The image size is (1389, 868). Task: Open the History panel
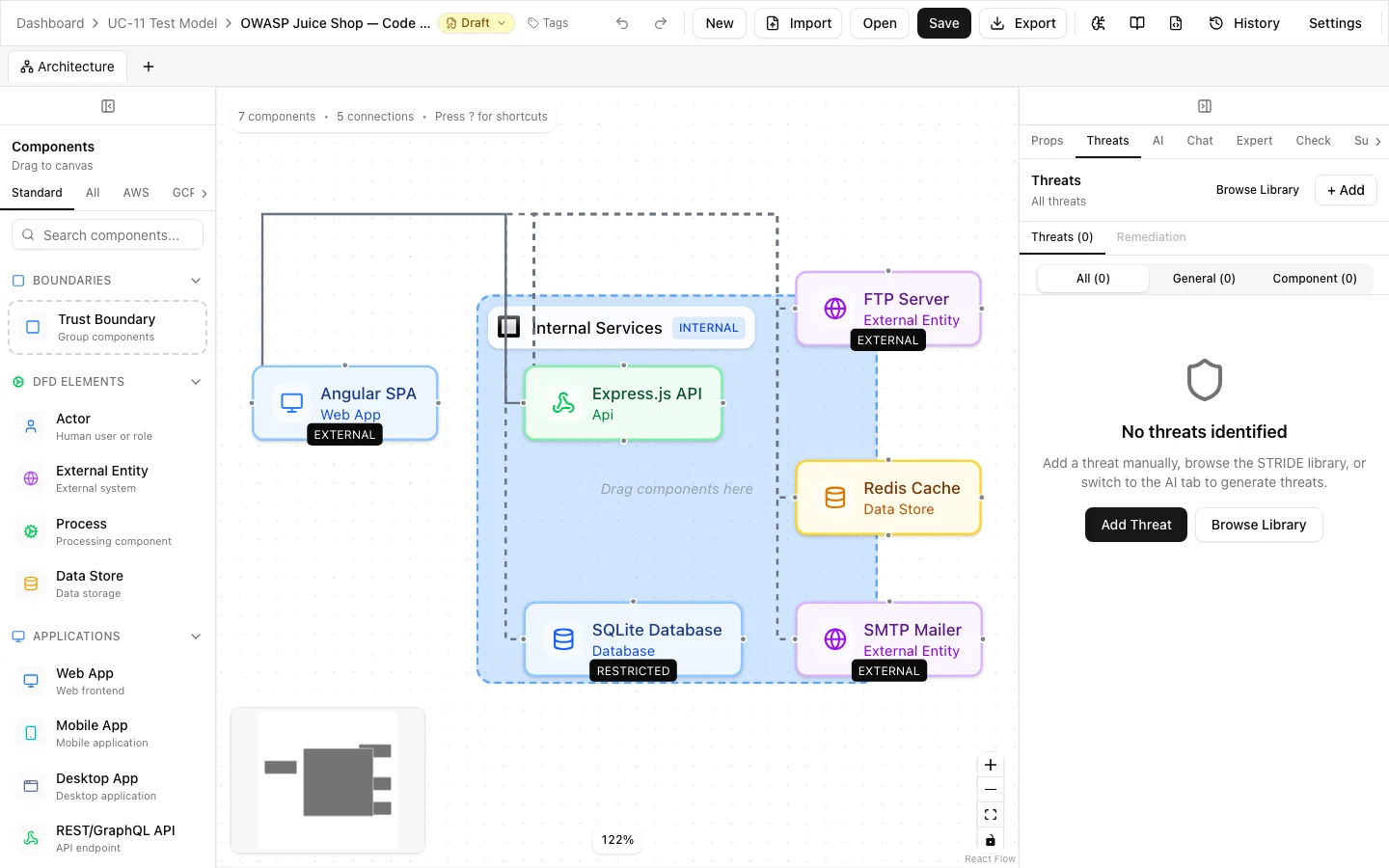1244,23
